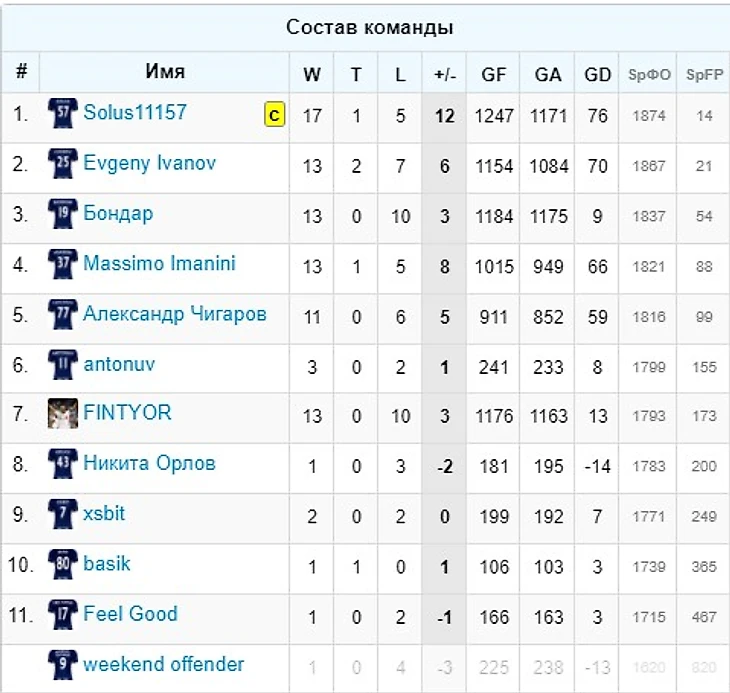Image resolution: width=730 pixels, height=693 pixels.
Task: Click the number 43 jersey icon
Action: pos(63,464)
